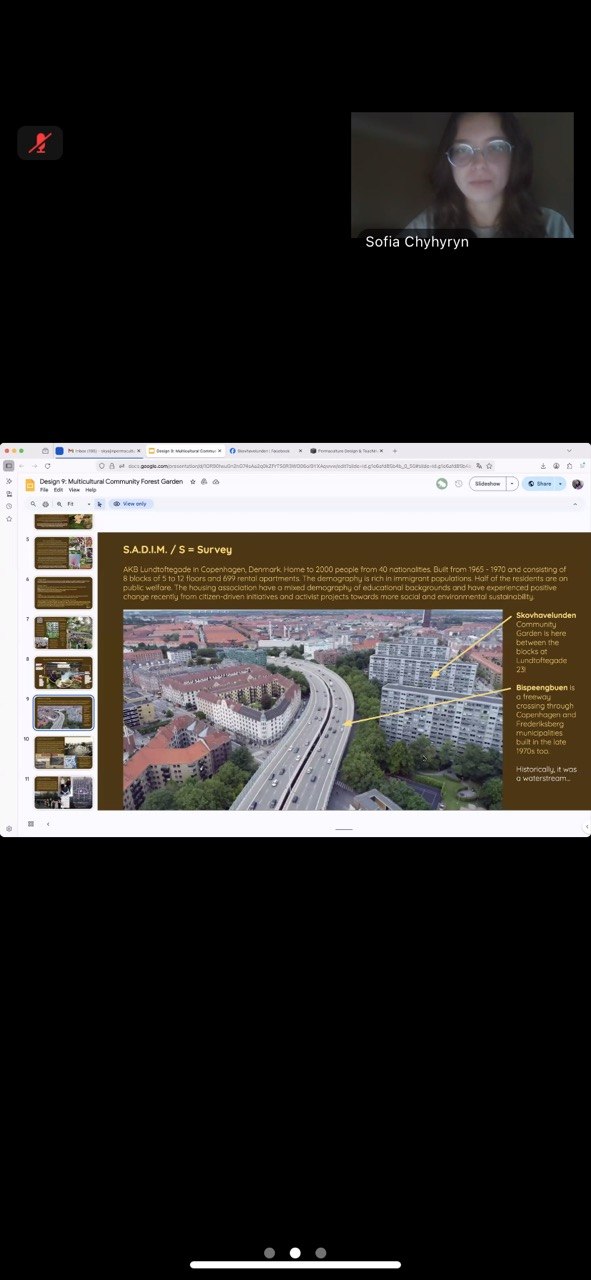This screenshot has height=1280, width=591.
Task: Select the cursor pointer tool
Action: [100, 504]
